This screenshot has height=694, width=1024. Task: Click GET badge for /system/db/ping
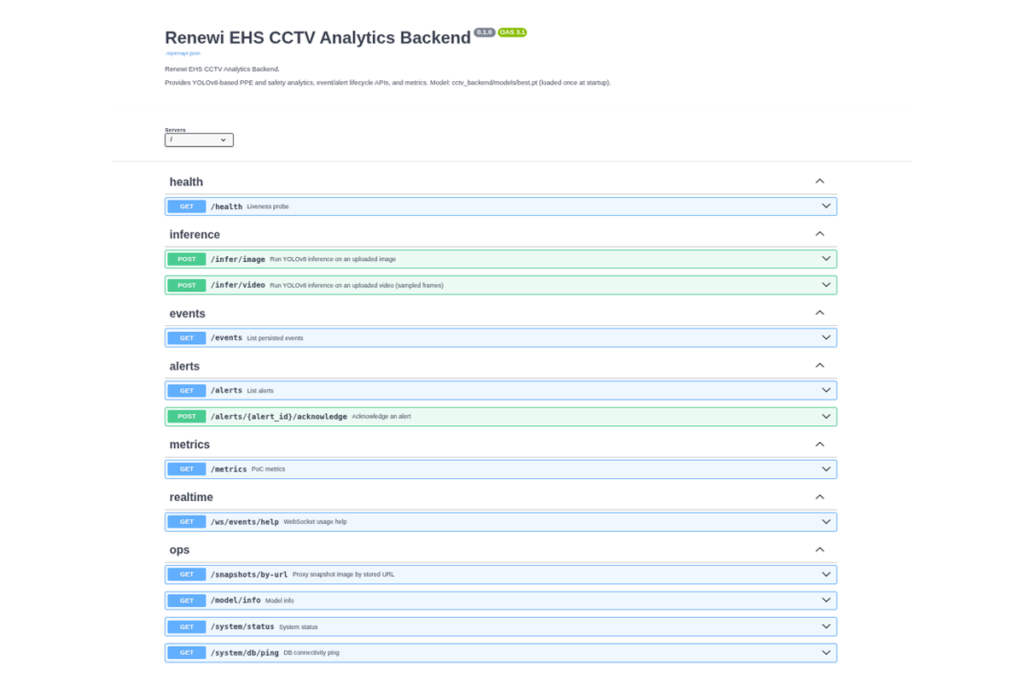click(187, 653)
